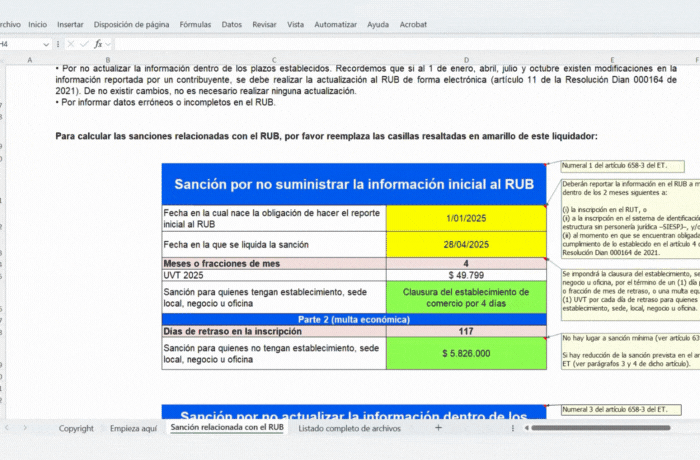Open the Vista ribbon tab

[295, 25]
